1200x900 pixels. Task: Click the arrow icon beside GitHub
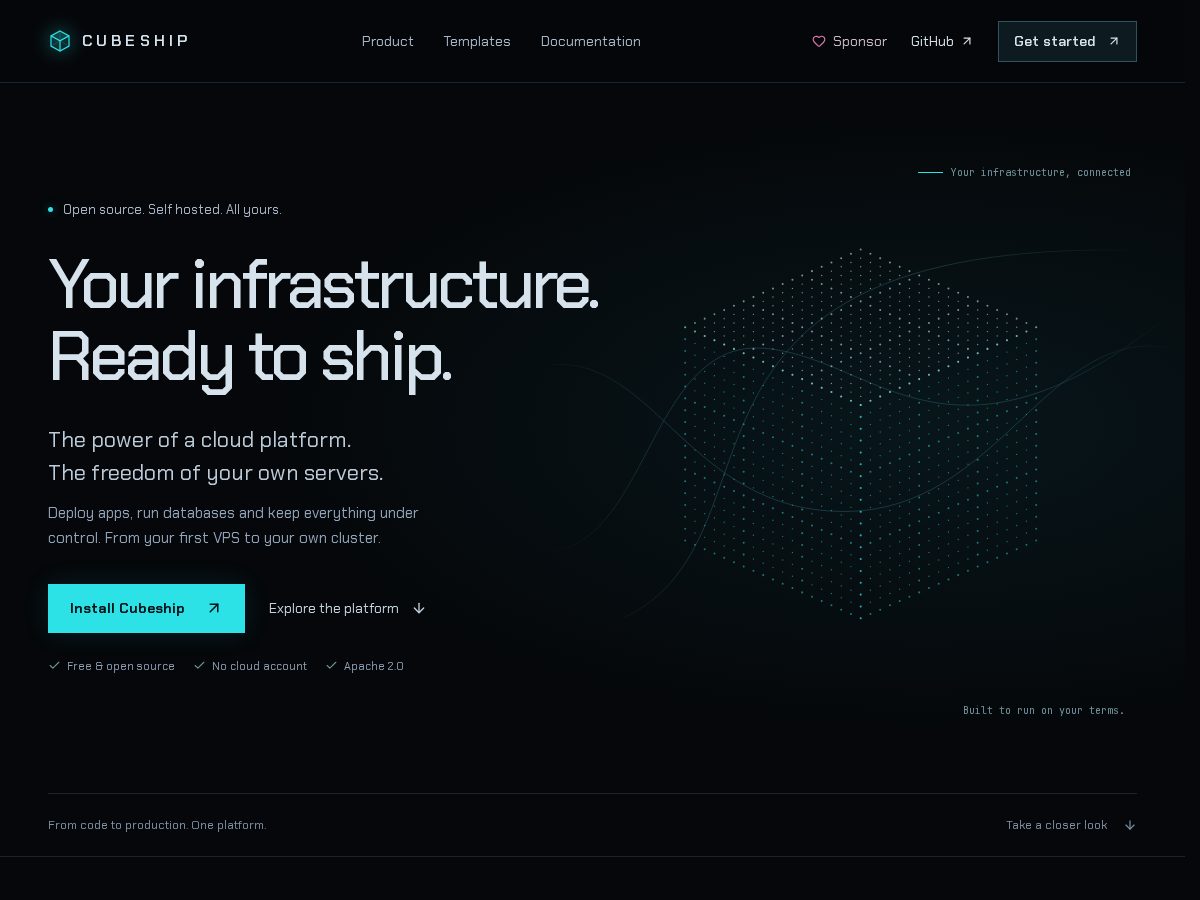click(x=967, y=41)
